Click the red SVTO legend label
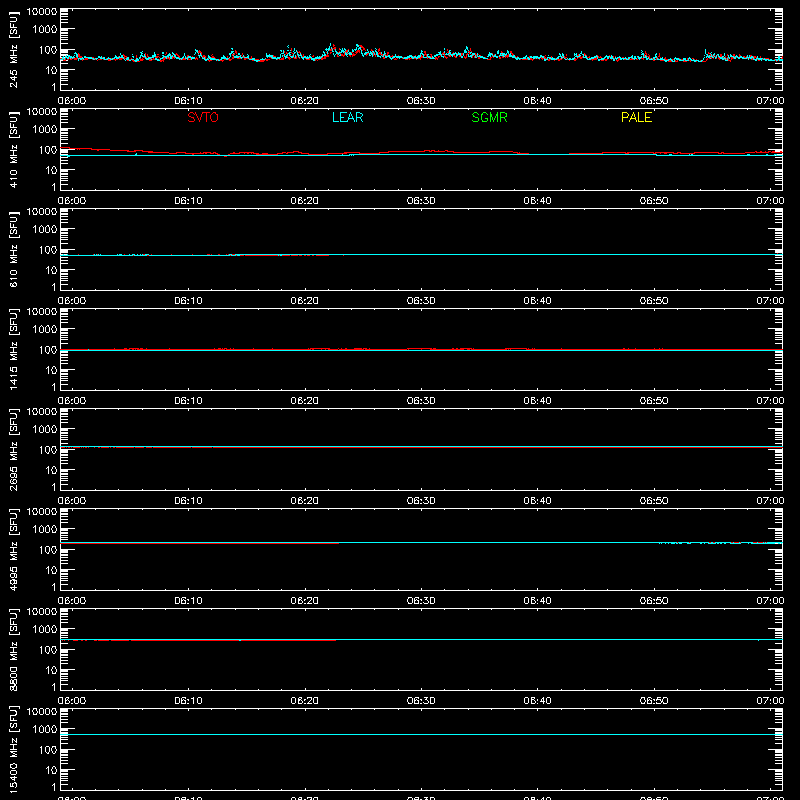 [203, 117]
